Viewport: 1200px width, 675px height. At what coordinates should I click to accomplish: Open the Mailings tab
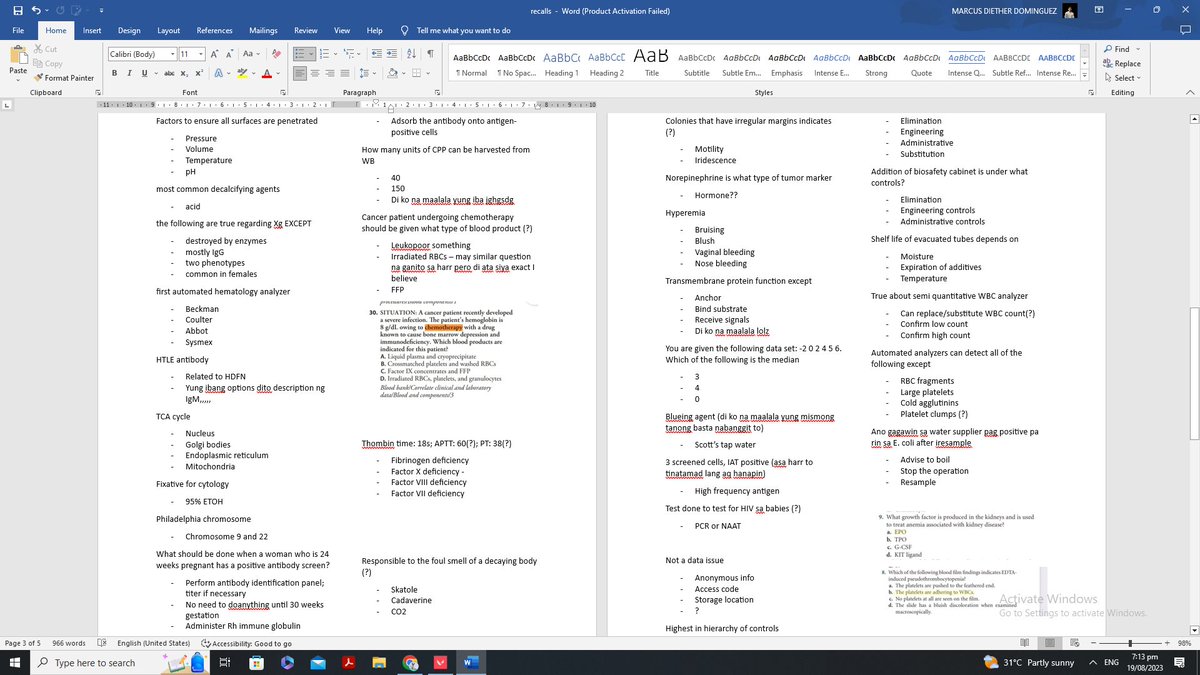coord(263,31)
